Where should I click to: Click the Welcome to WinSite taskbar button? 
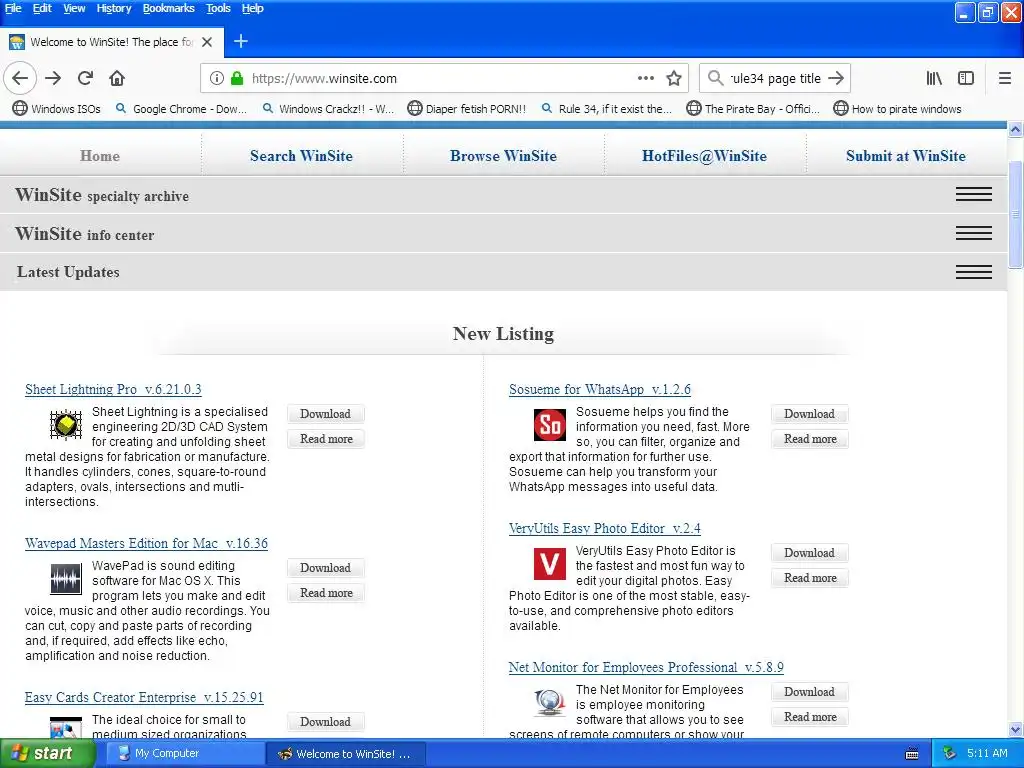click(347, 754)
